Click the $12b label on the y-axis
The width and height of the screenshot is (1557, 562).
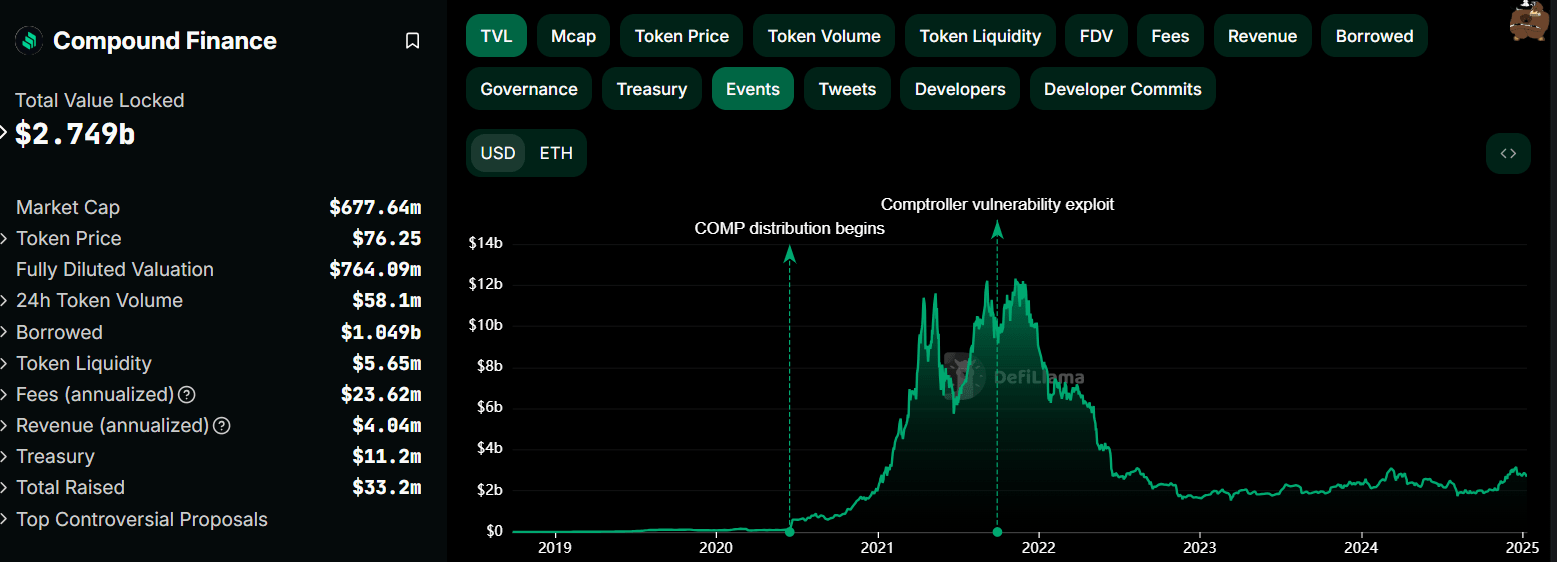pyautogui.click(x=485, y=284)
